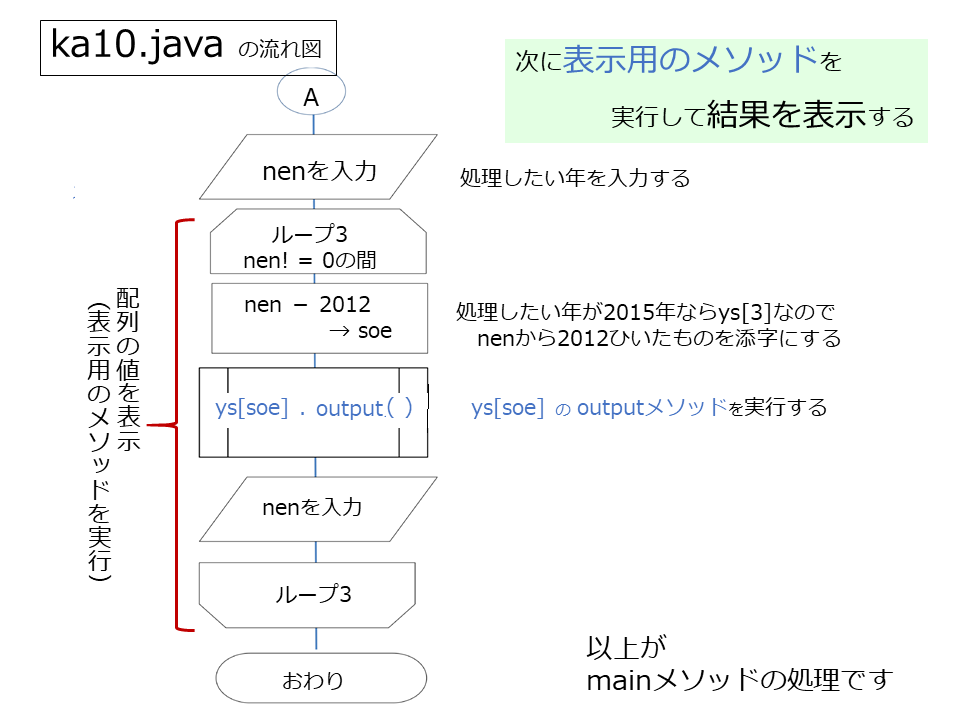Click the large text 結果を表示する
Image resolution: width=960 pixels, height=720 pixels.
pyautogui.click(x=811, y=114)
